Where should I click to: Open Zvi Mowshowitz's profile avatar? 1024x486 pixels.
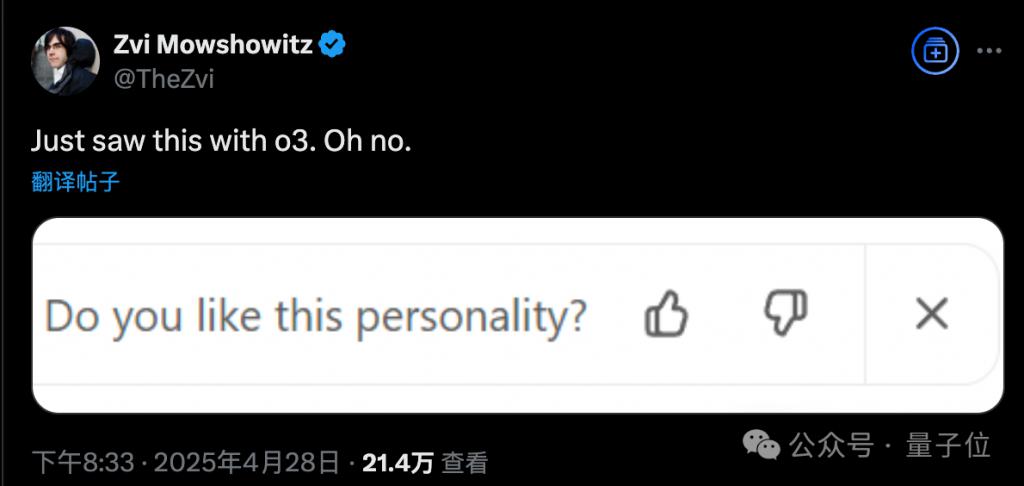[65, 60]
